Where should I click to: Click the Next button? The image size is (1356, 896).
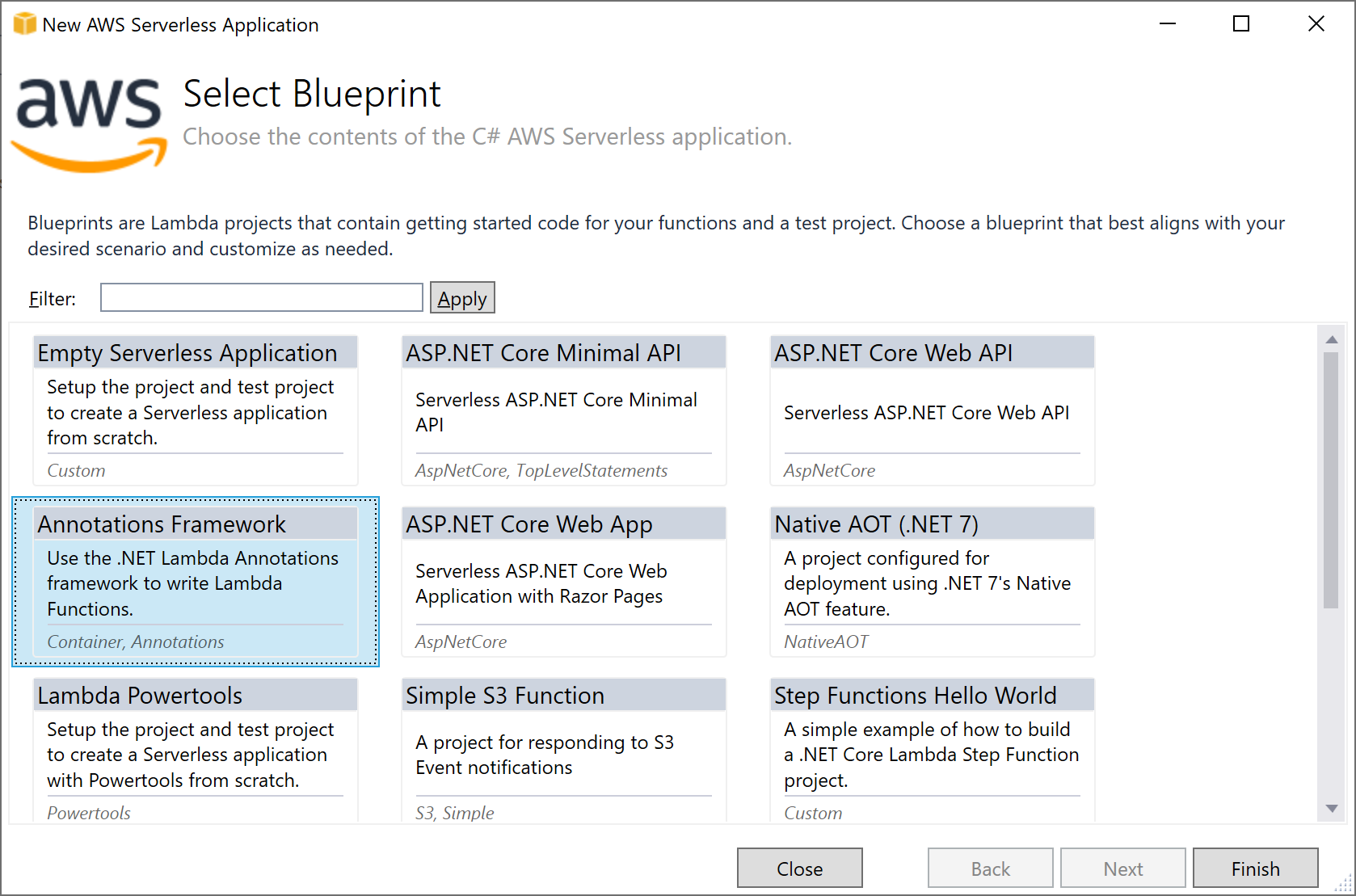[x=1122, y=868]
